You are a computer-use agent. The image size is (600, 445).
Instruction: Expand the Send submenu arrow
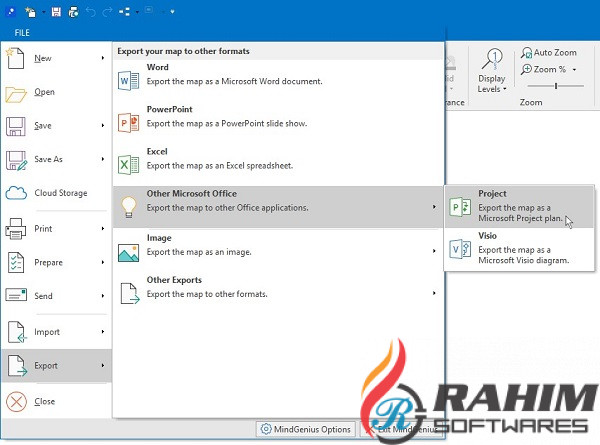click(103, 296)
